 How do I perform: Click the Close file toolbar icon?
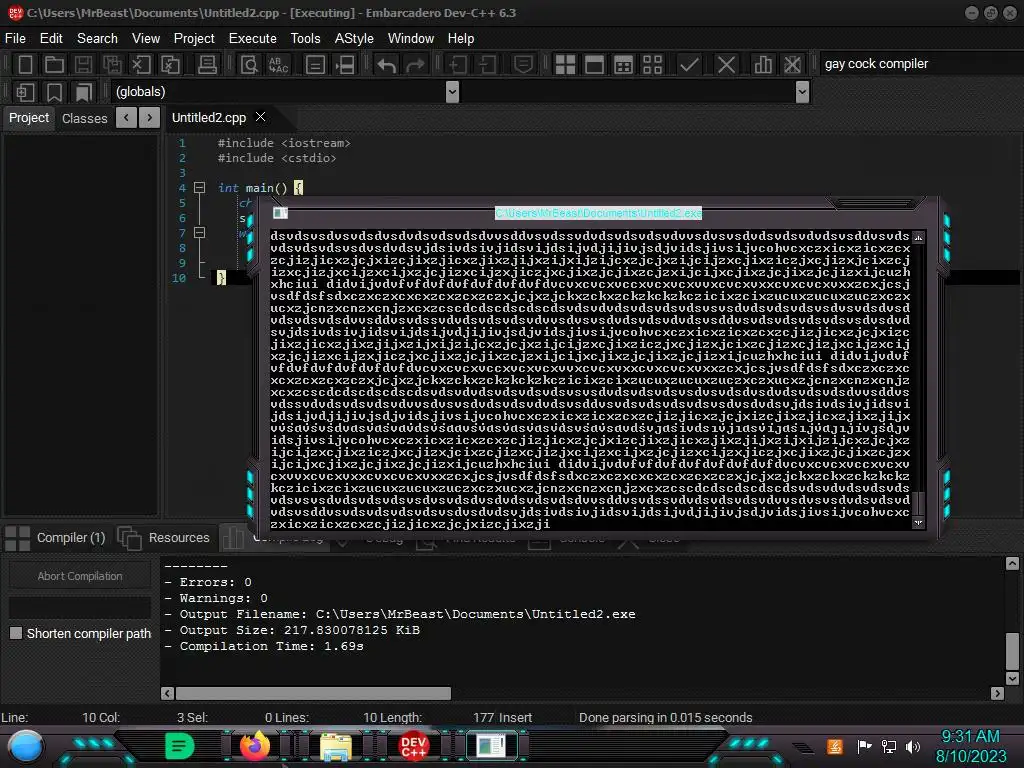point(141,65)
